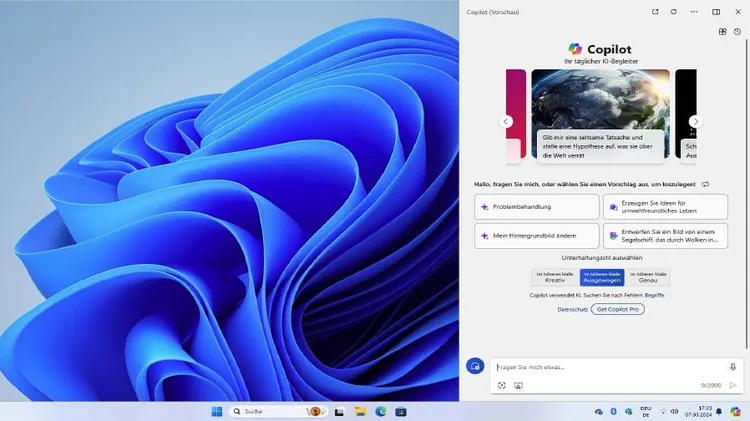Choose the umweltfreundliches Leben ideas suggestion
Image resolution: width=750 pixels, height=421 pixels.
point(665,207)
